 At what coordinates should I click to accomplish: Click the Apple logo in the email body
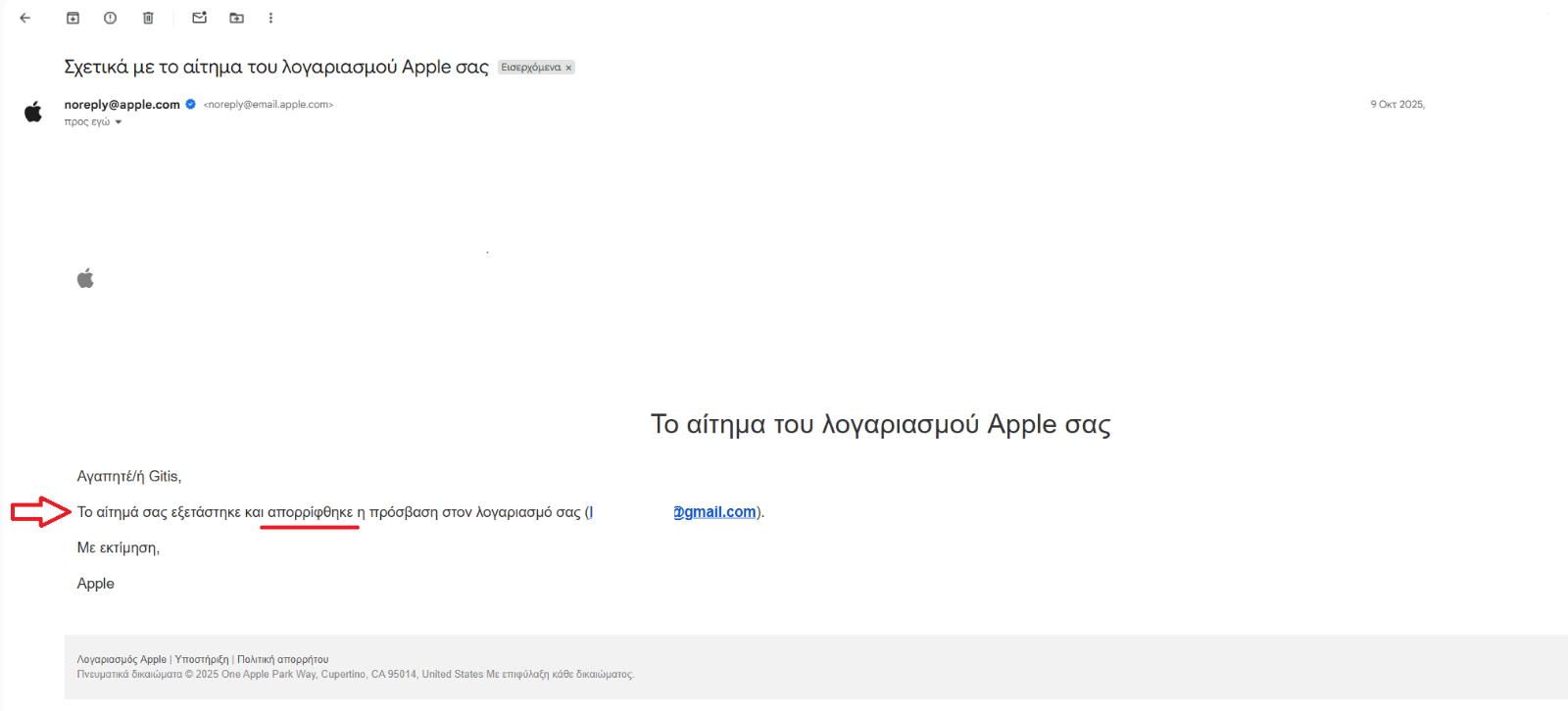(x=86, y=279)
